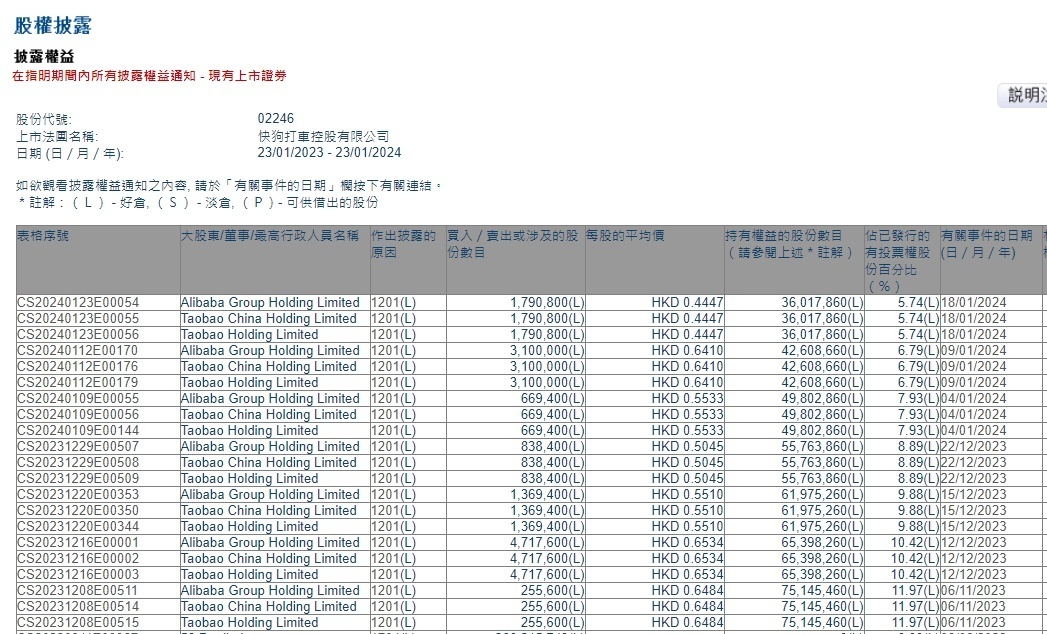The height and width of the screenshot is (634, 1047).
Task: Open event date 18/01/2024 link in row CS20240123E00055
Action: point(974,319)
